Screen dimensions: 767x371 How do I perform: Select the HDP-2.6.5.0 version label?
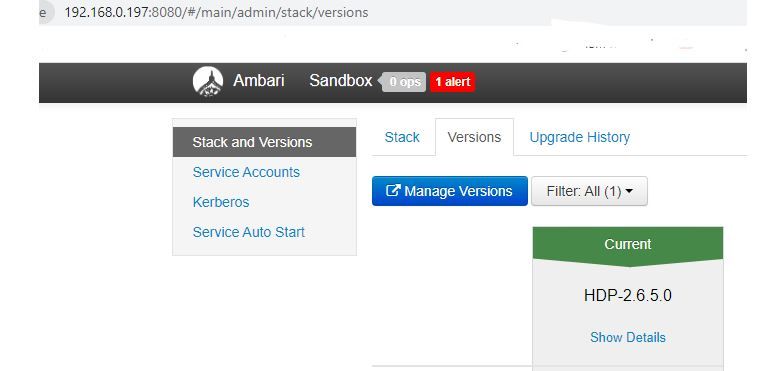628,296
